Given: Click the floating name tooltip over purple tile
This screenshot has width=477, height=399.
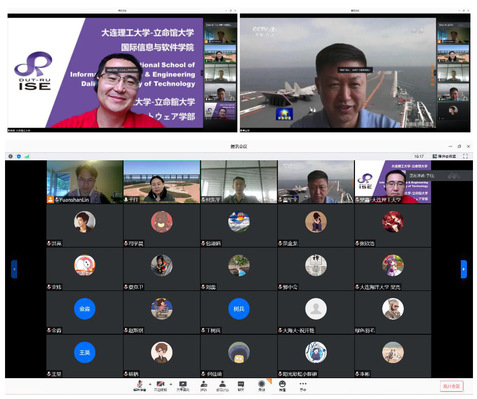Looking at the screenshot, I should 439,176.
